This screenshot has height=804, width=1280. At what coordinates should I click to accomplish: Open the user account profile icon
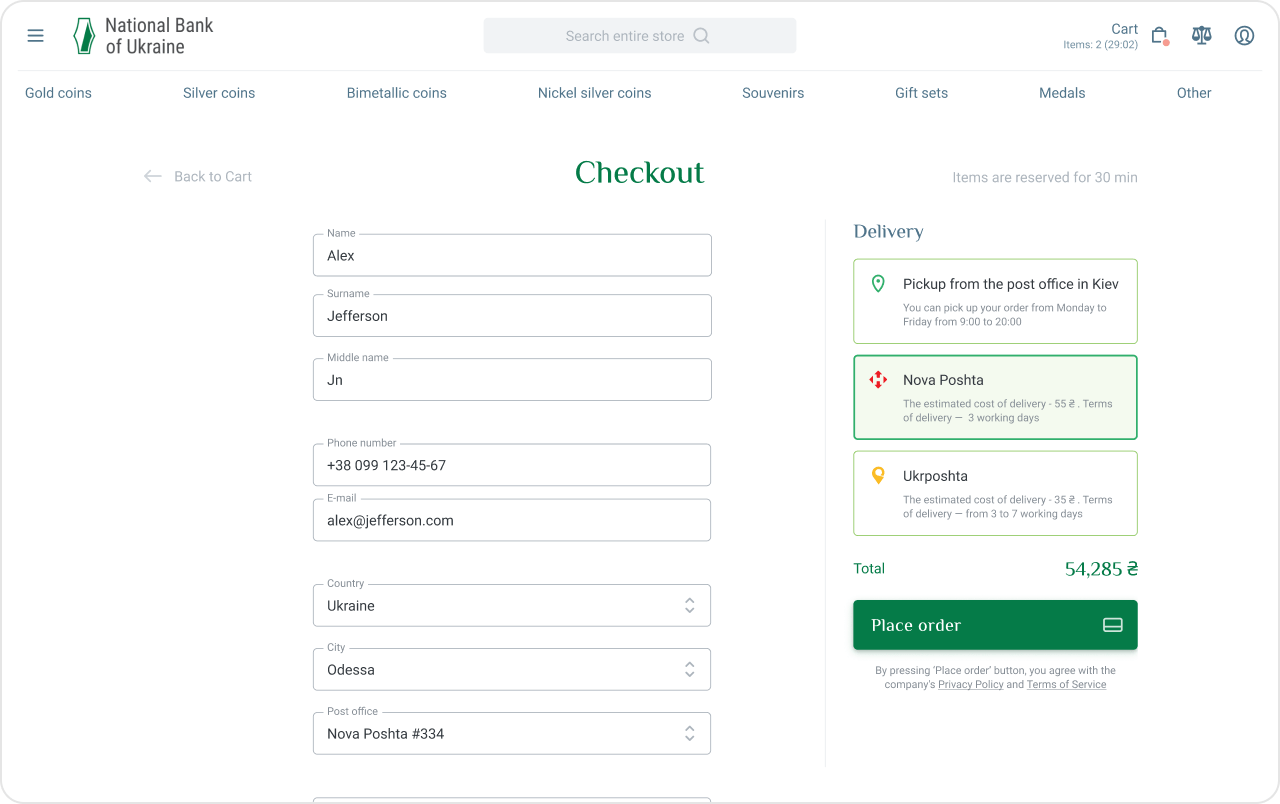1244,36
